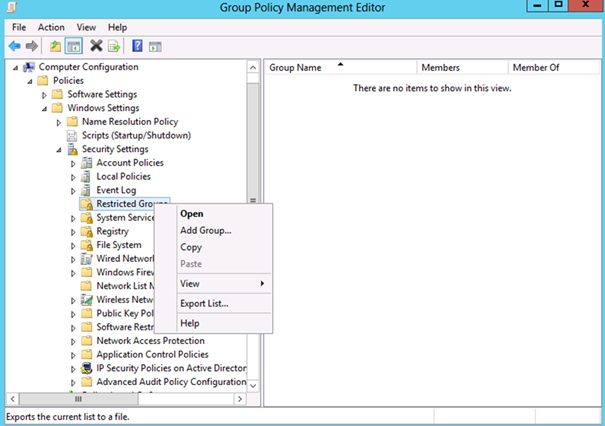
Task: Toggle Show/Hide Console Tree toolbar icon
Action: click(74, 46)
